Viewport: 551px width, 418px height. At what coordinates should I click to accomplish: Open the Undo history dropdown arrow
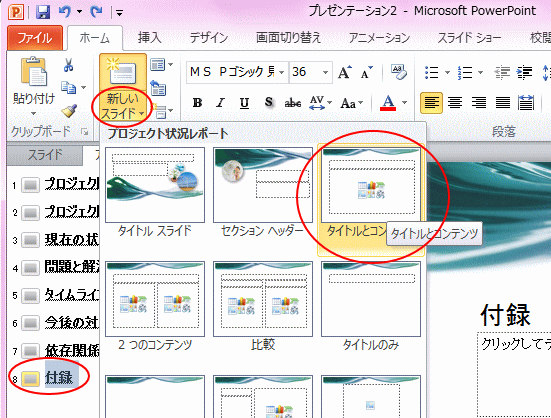(x=79, y=12)
